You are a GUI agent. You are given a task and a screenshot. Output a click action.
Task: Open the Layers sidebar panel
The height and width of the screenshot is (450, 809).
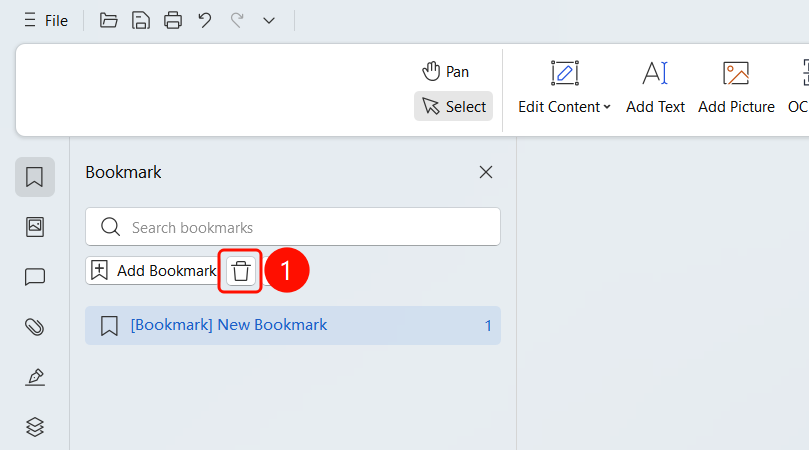point(35,427)
